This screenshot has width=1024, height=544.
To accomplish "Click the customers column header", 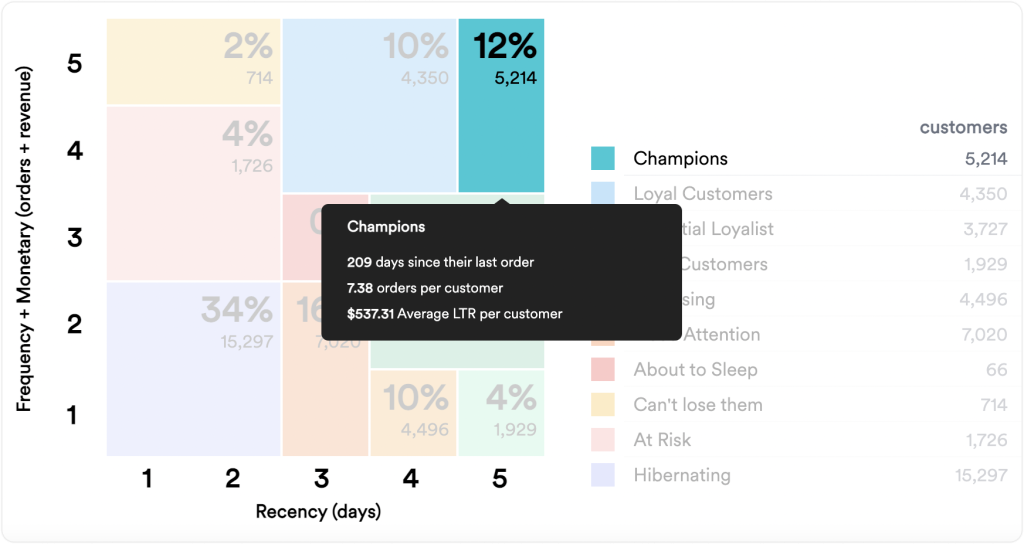I will [x=963, y=127].
